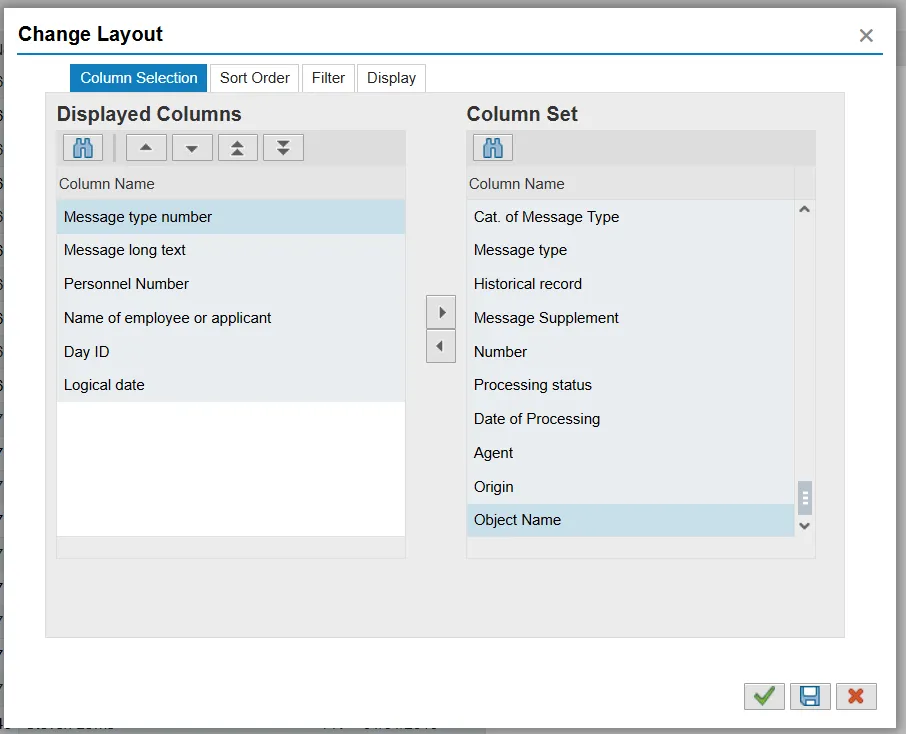Viewport: 906px width, 734px height.
Task: Confirm layout with the green checkmark
Action: (x=764, y=696)
